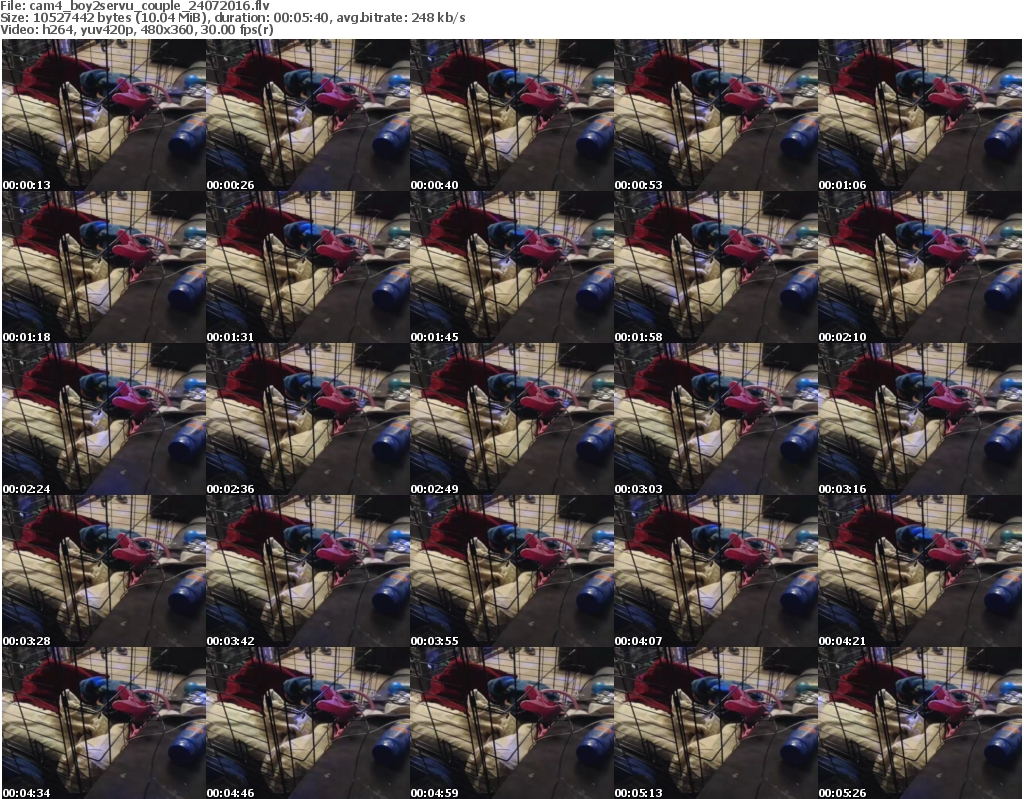Screen dimensions: 1024x799
Task: Click the 00:00:40 video frame
Action: tap(511, 115)
